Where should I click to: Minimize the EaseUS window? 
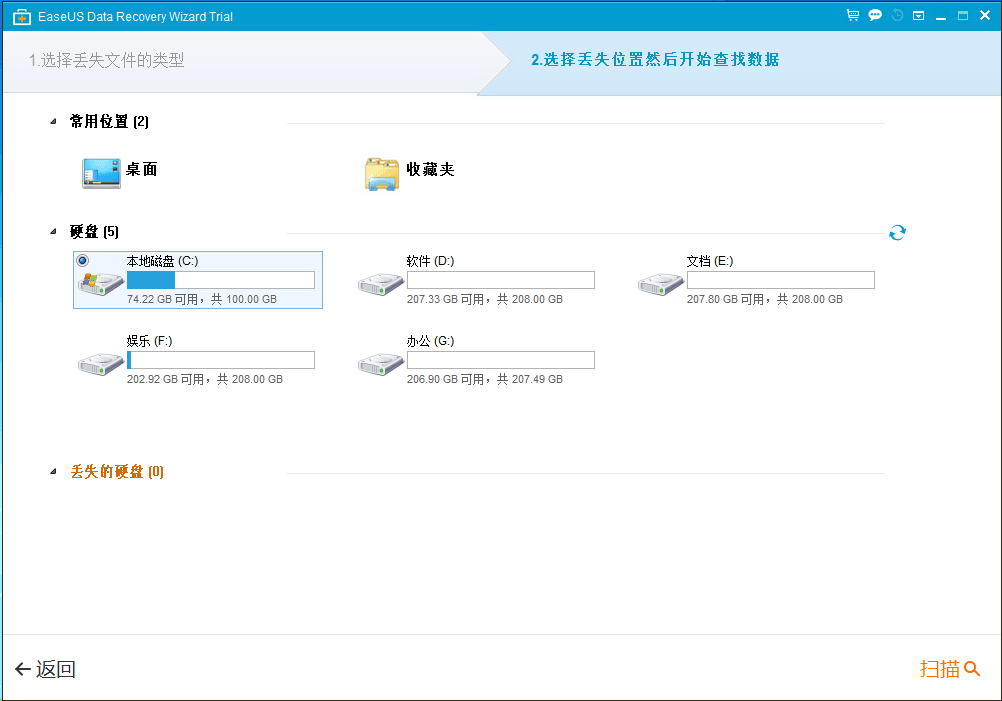941,17
